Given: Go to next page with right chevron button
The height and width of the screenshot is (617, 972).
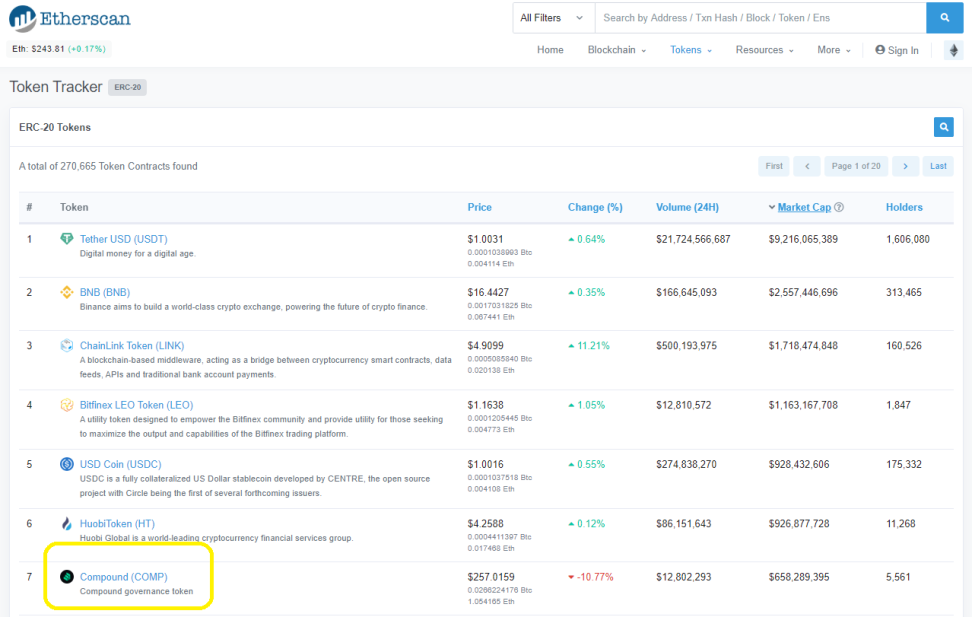Looking at the screenshot, I should click(905, 166).
